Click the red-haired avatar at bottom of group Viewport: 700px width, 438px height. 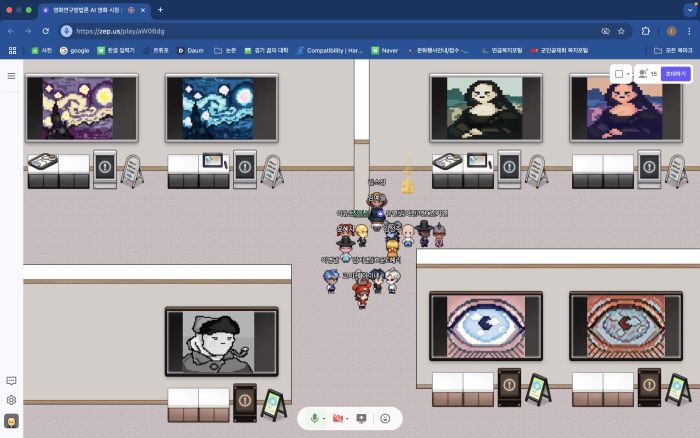point(362,296)
